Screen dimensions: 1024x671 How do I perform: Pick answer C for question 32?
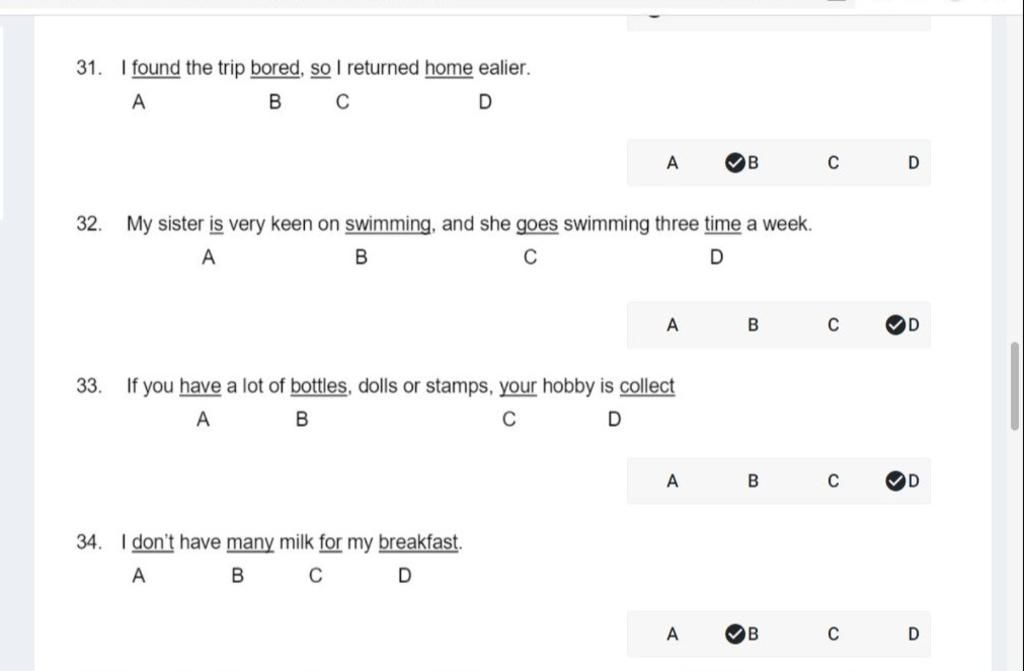(x=833, y=325)
